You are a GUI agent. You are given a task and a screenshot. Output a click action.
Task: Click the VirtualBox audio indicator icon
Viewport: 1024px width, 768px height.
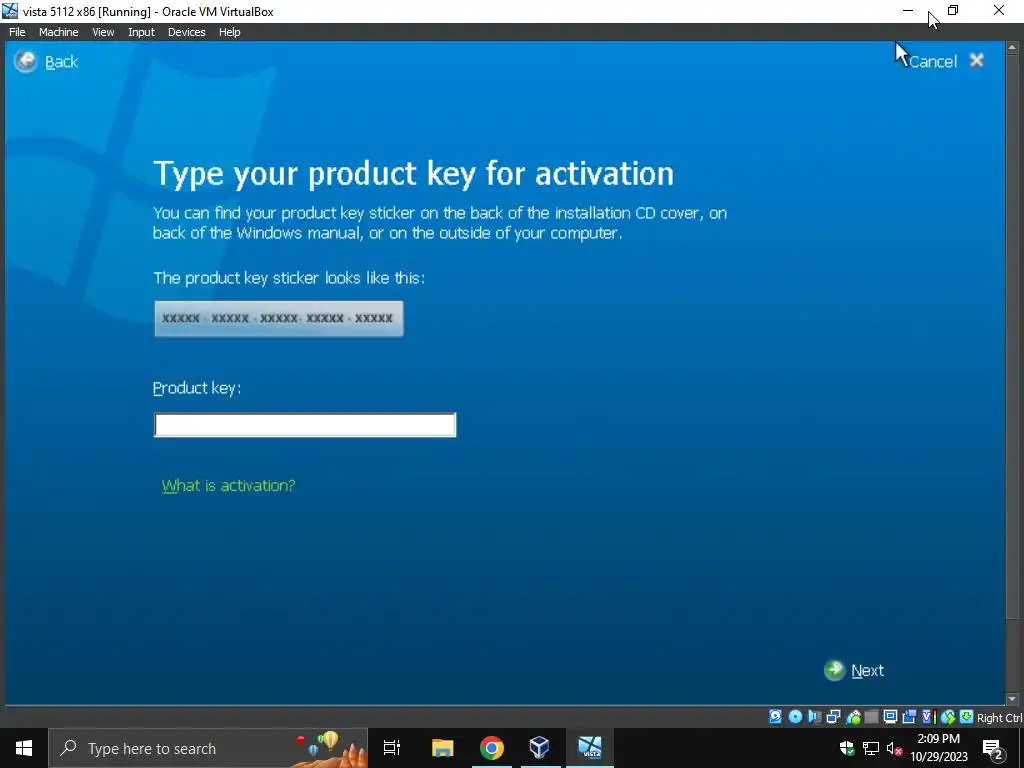tap(814, 717)
